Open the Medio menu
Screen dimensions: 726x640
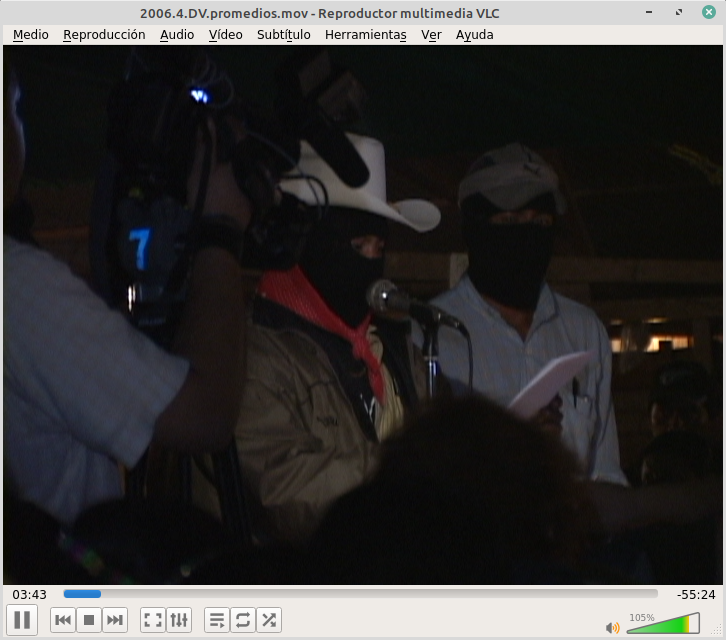[x=30, y=34]
